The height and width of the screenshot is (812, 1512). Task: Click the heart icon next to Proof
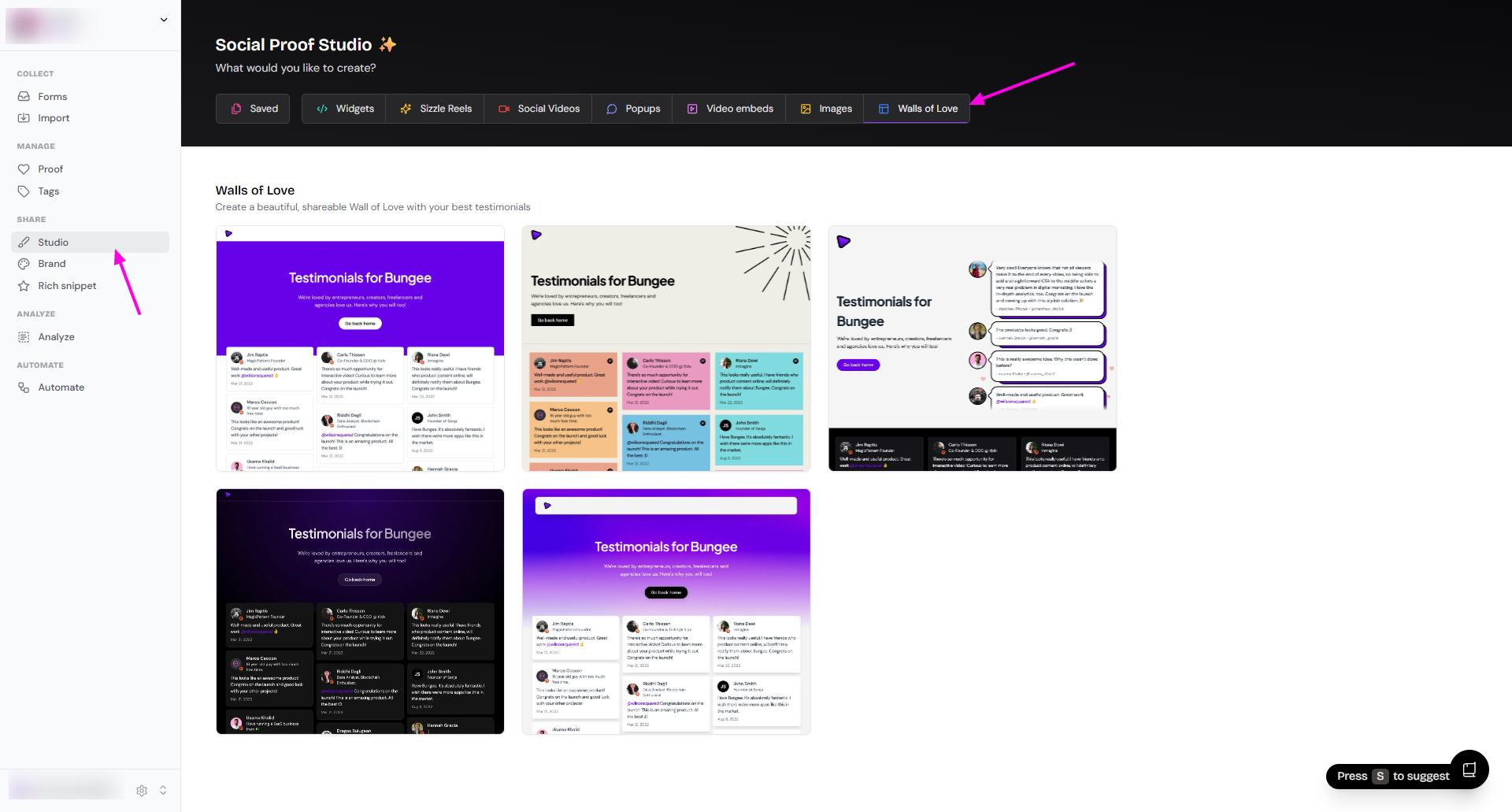pyautogui.click(x=24, y=169)
